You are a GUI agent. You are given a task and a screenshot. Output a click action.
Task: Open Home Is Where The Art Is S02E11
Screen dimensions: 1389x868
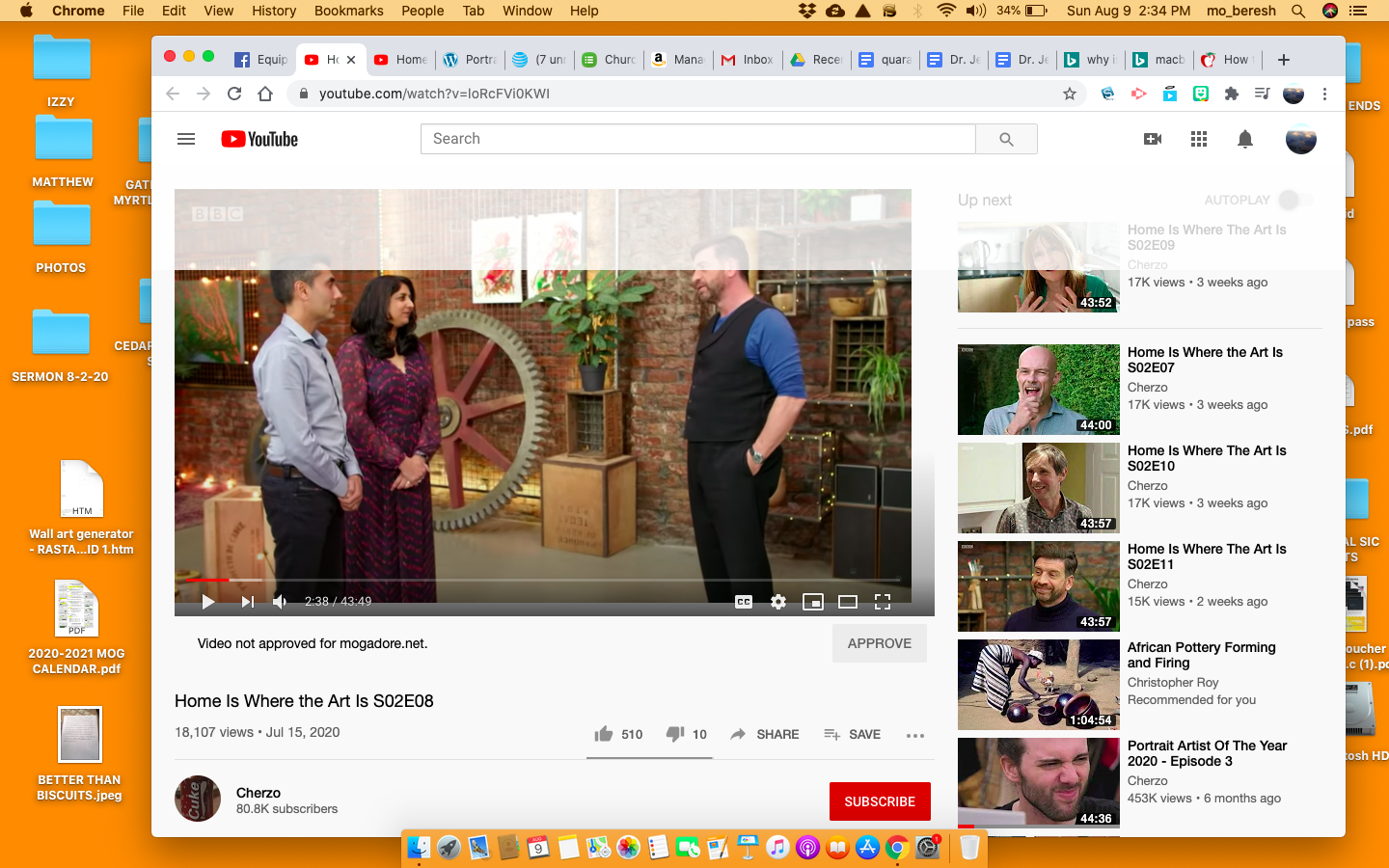tap(1207, 556)
